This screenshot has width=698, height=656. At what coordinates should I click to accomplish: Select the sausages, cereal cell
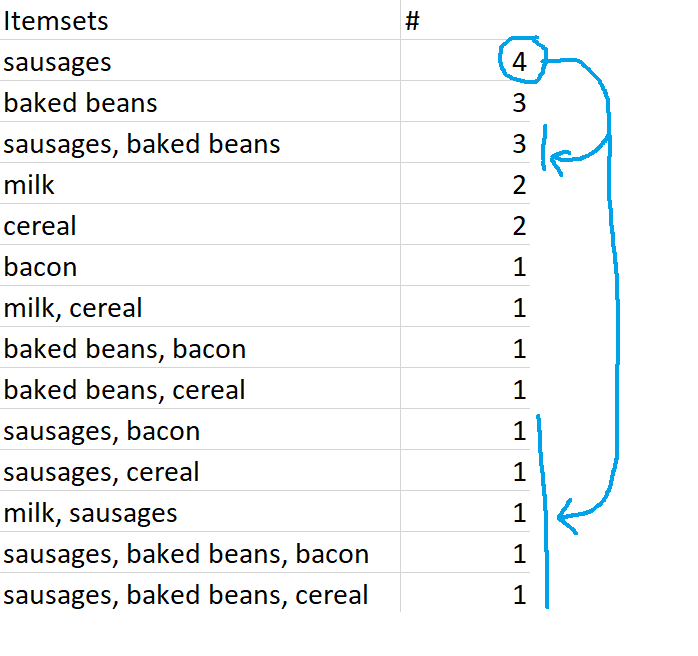(200, 470)
